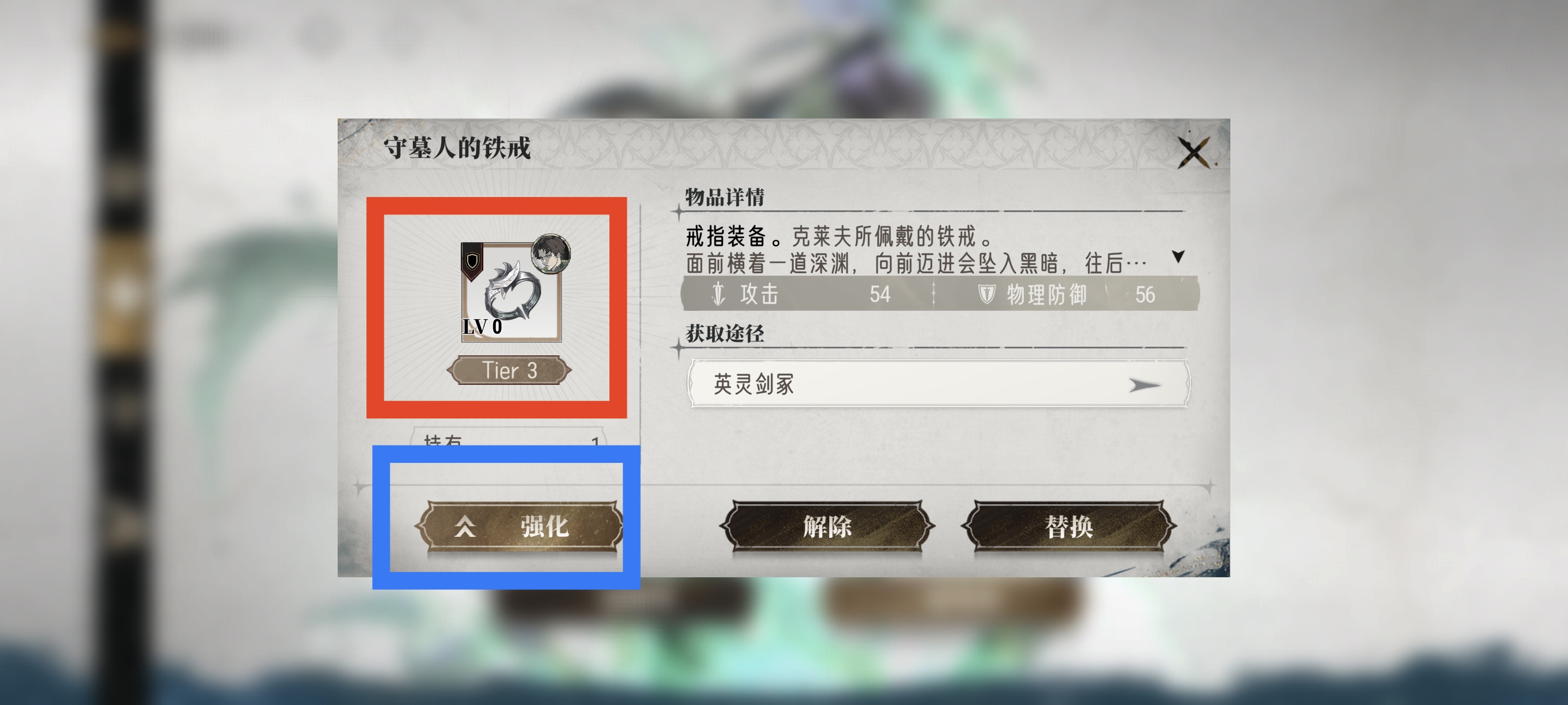The image size is (1568, 705).
Task: Click the character portrait on the ring icon
Action: [551, 253]
